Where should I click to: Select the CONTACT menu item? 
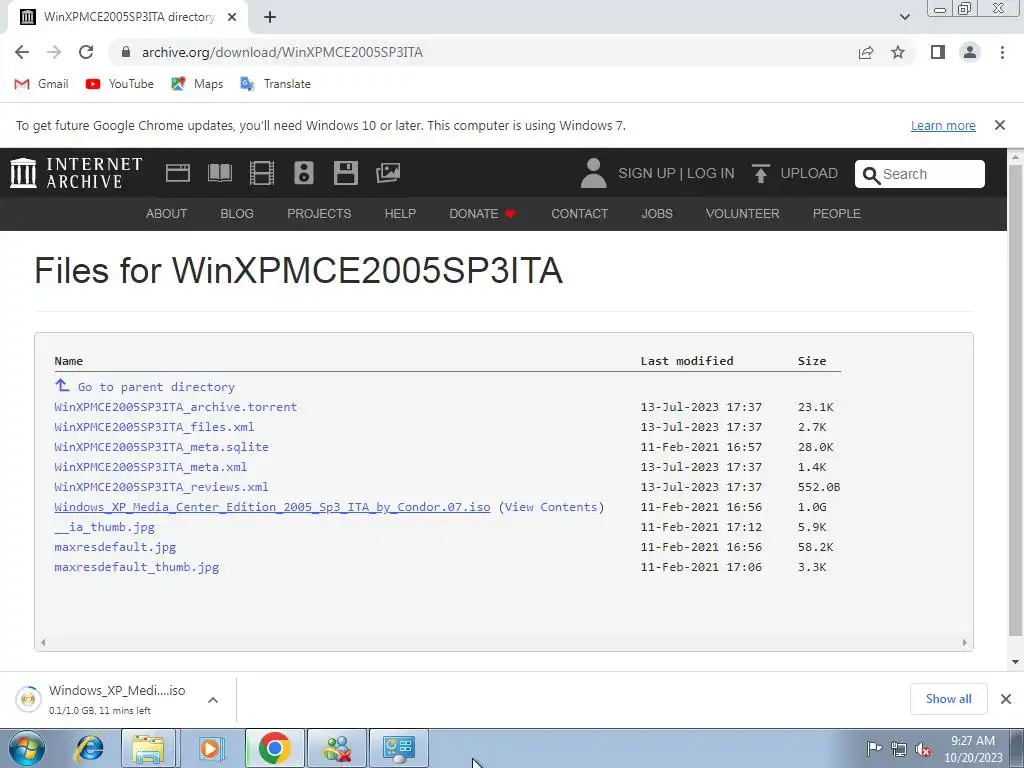(579, 214)
